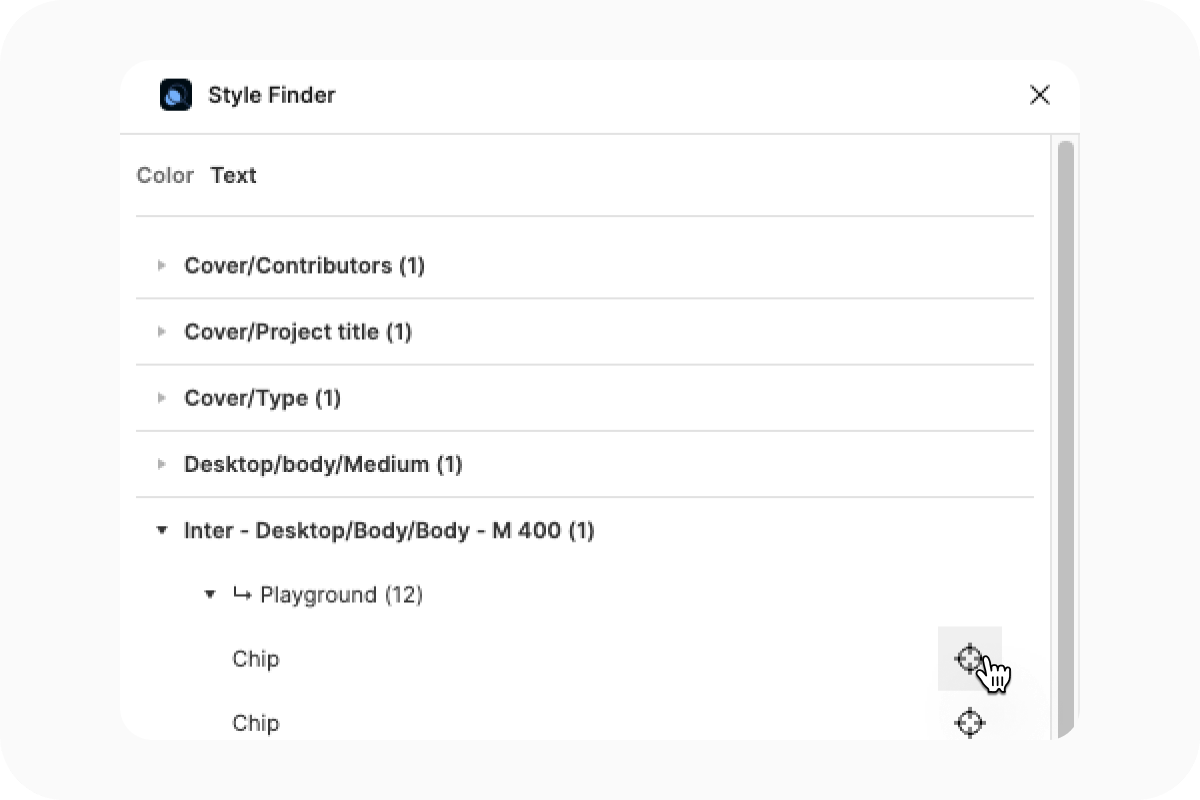This screenshot has height=800, width=1200.
Task: Click the crosshair target icon next to first Chip
Action: [x=969, y=659]
